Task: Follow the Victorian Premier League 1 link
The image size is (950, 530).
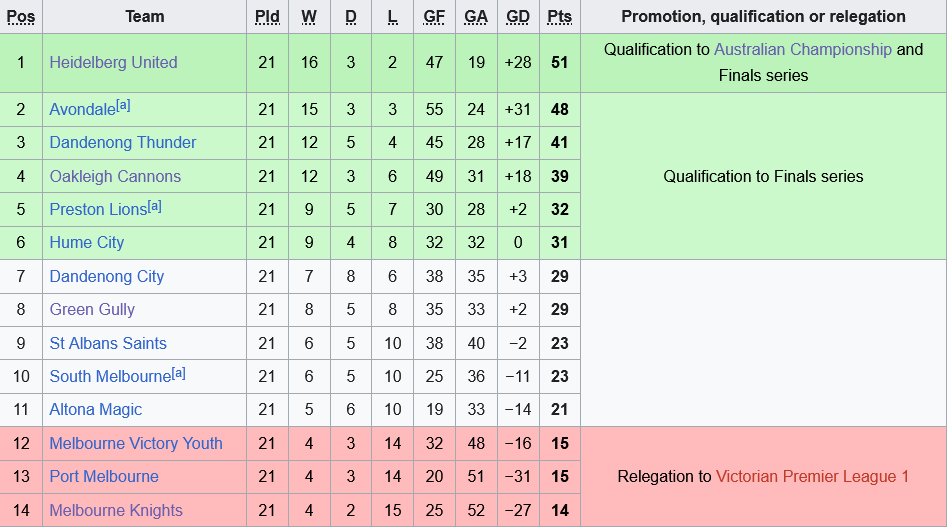Action: (812, 476)
